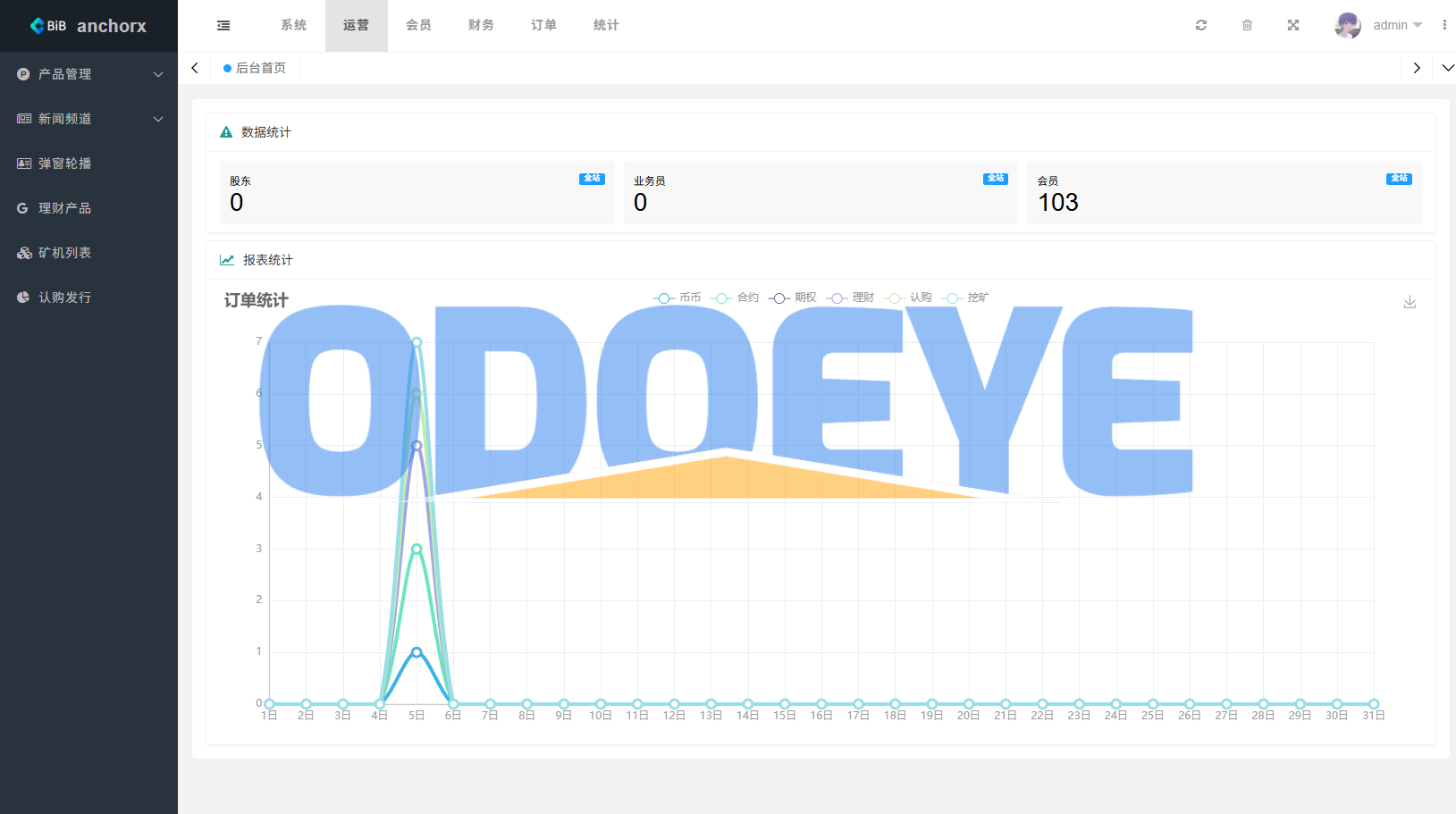Toggle the 币币 series in chart legend

coord(678,298)
